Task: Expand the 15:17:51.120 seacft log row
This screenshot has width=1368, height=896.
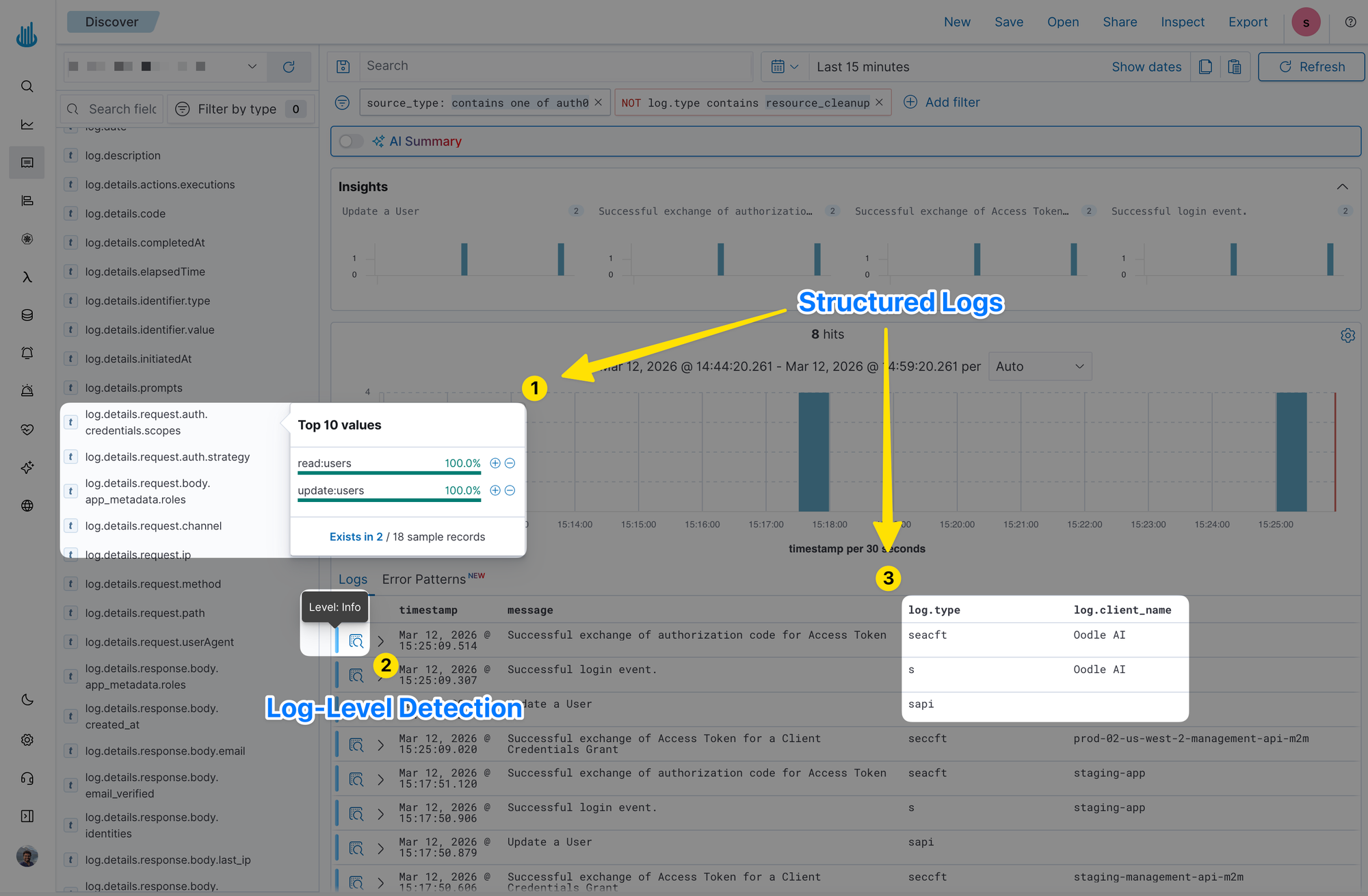Action: coord(381,779)
